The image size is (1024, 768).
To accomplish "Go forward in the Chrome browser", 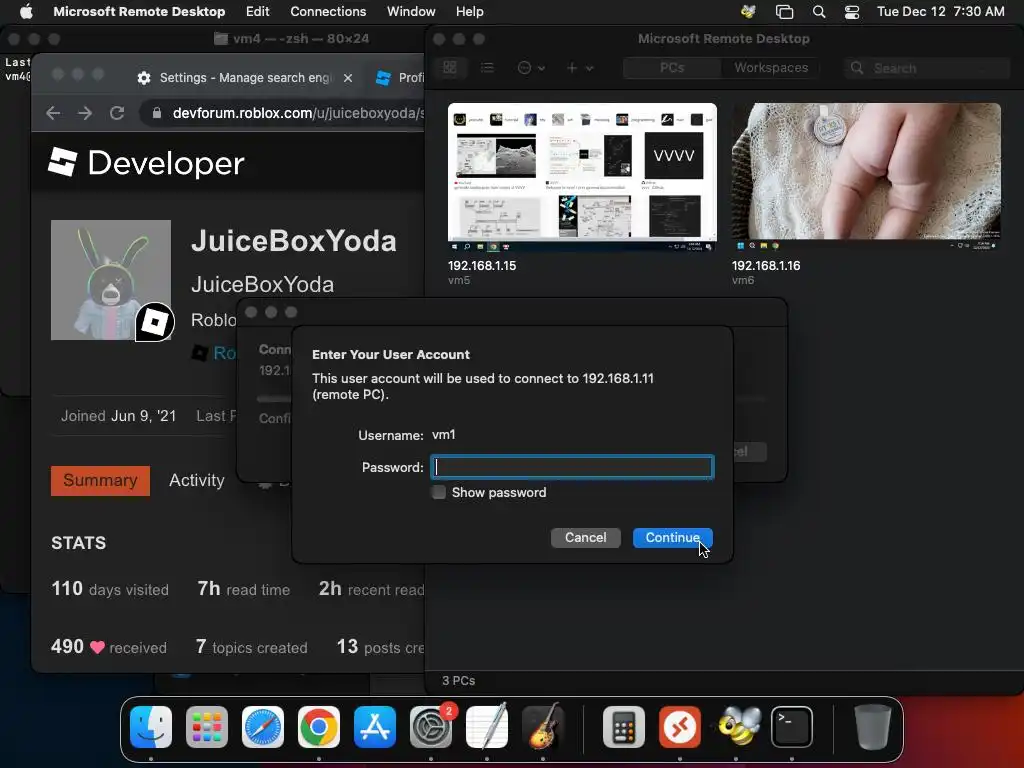I will (x=85, y=113).
